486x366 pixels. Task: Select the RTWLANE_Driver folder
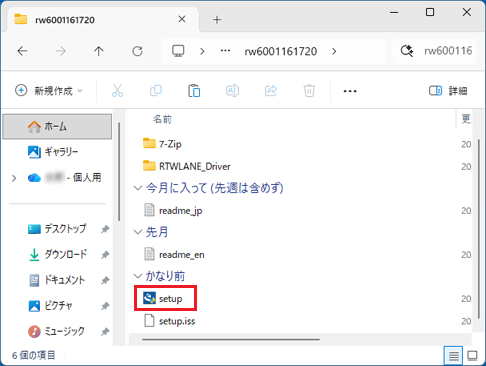[x=187, y=166]
